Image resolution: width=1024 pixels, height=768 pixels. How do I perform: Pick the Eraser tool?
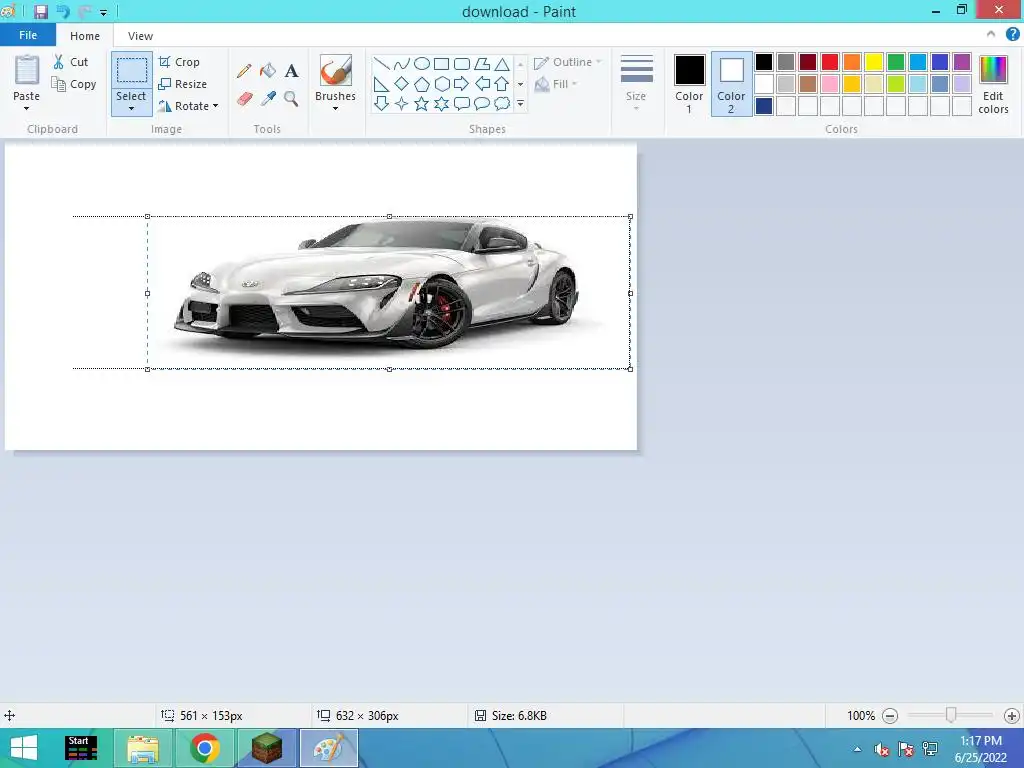tap(244, 99)
